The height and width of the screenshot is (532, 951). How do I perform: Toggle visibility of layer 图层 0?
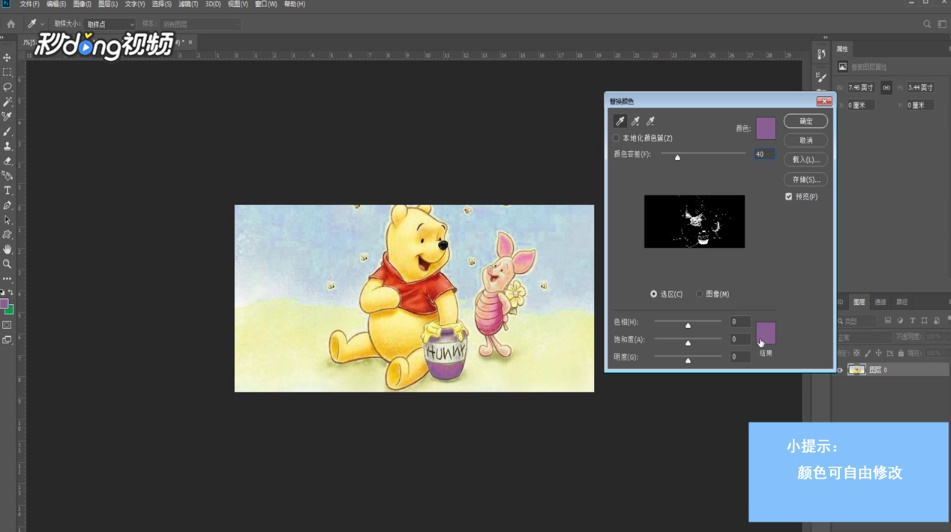coord(840,369)
